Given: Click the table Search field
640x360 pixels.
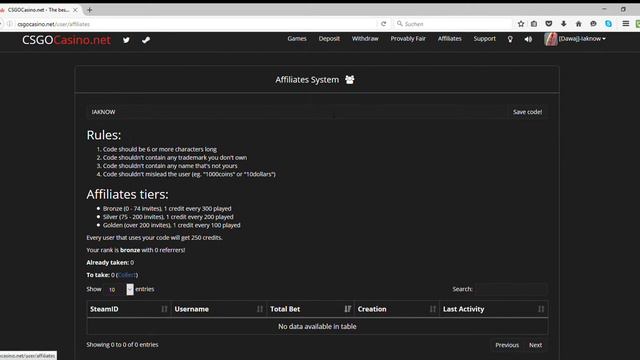Looking at the screenshot, I should [x=511, y=289].
